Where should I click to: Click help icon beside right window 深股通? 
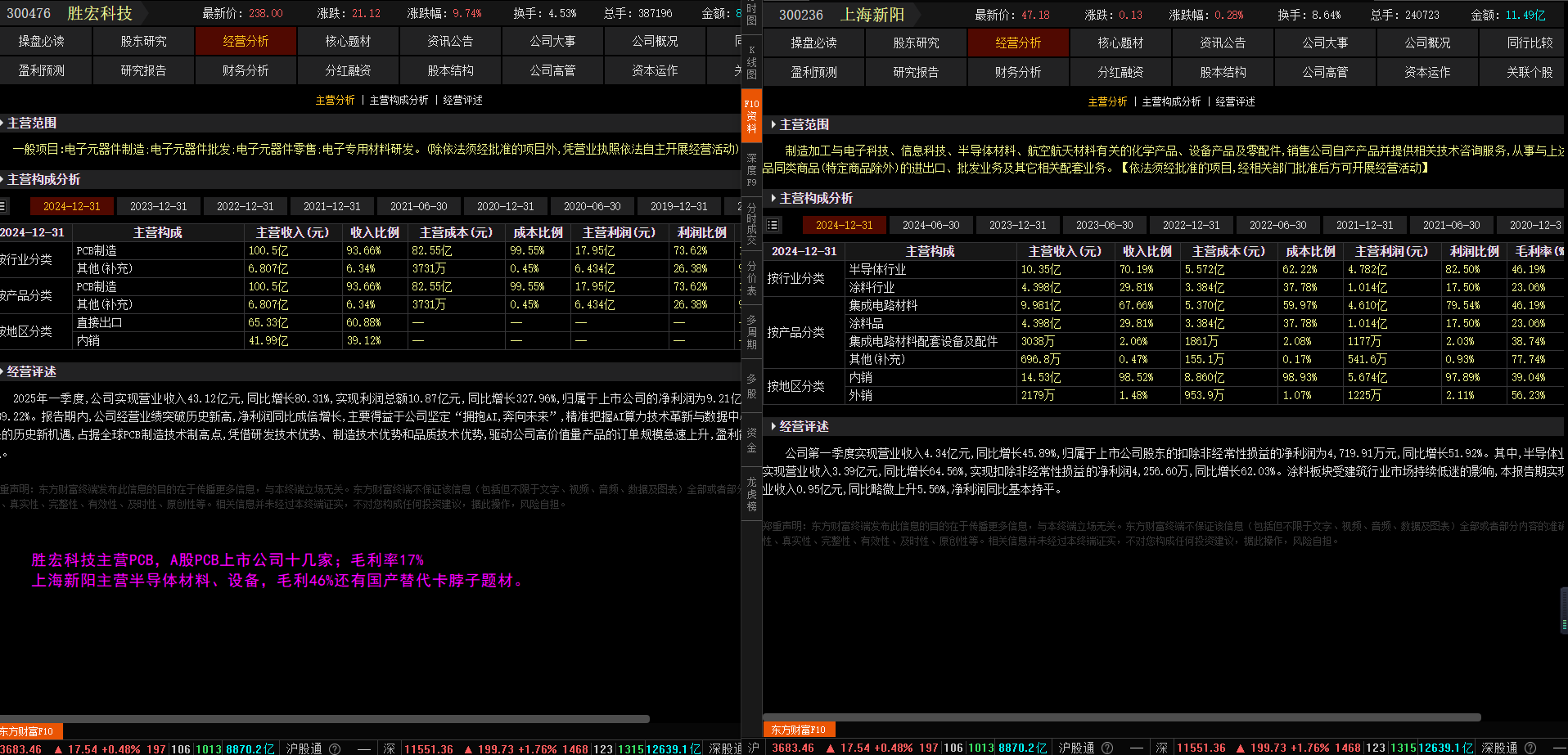point(1530,748)
